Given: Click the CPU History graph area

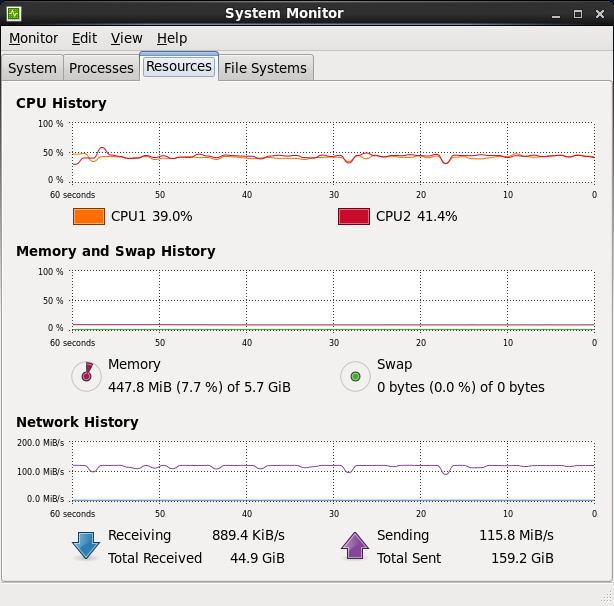Looking at the screenshot, I should pyautogui.click(x=333, y=153).
